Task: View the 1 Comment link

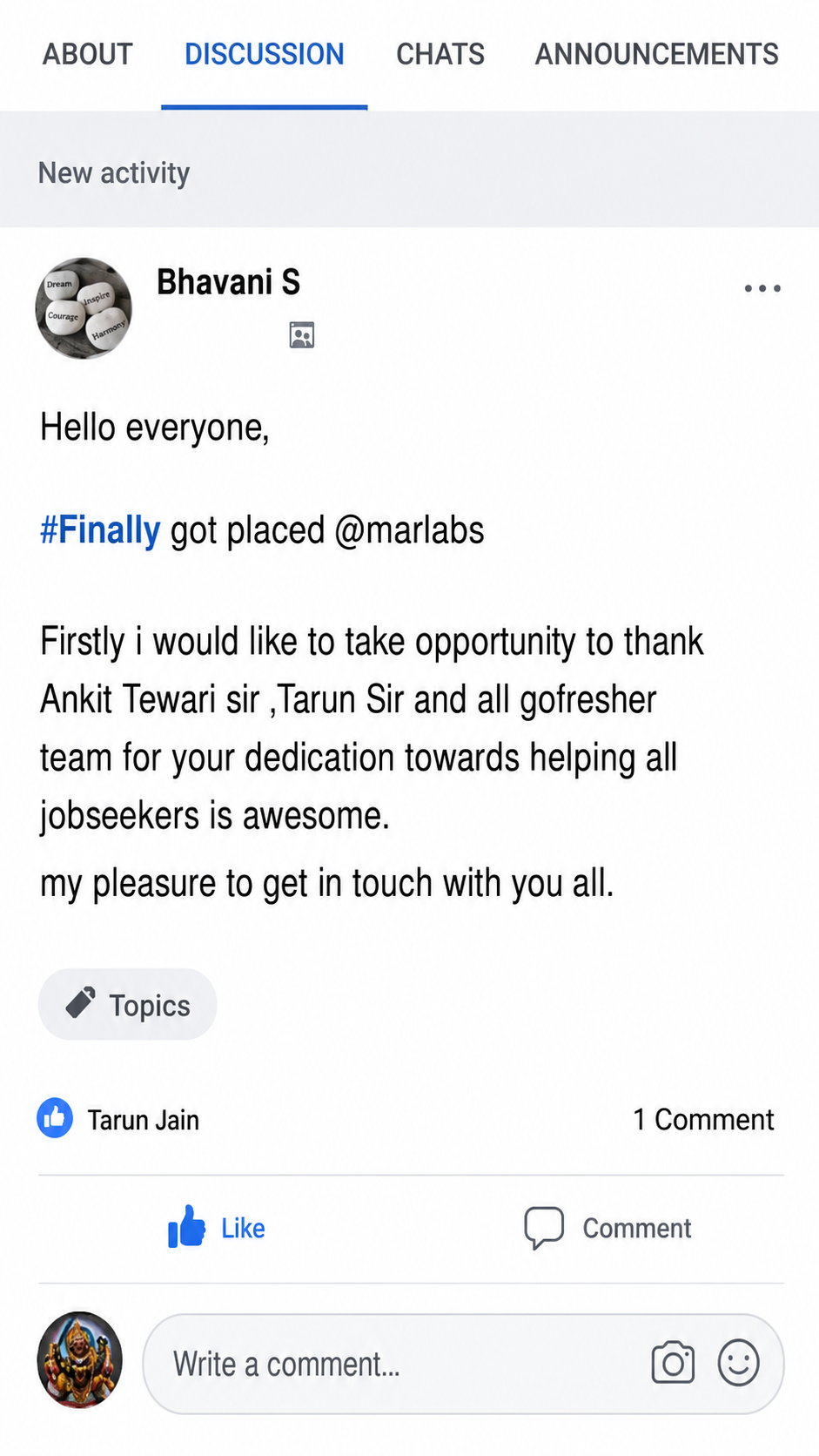Action: 703,1119
